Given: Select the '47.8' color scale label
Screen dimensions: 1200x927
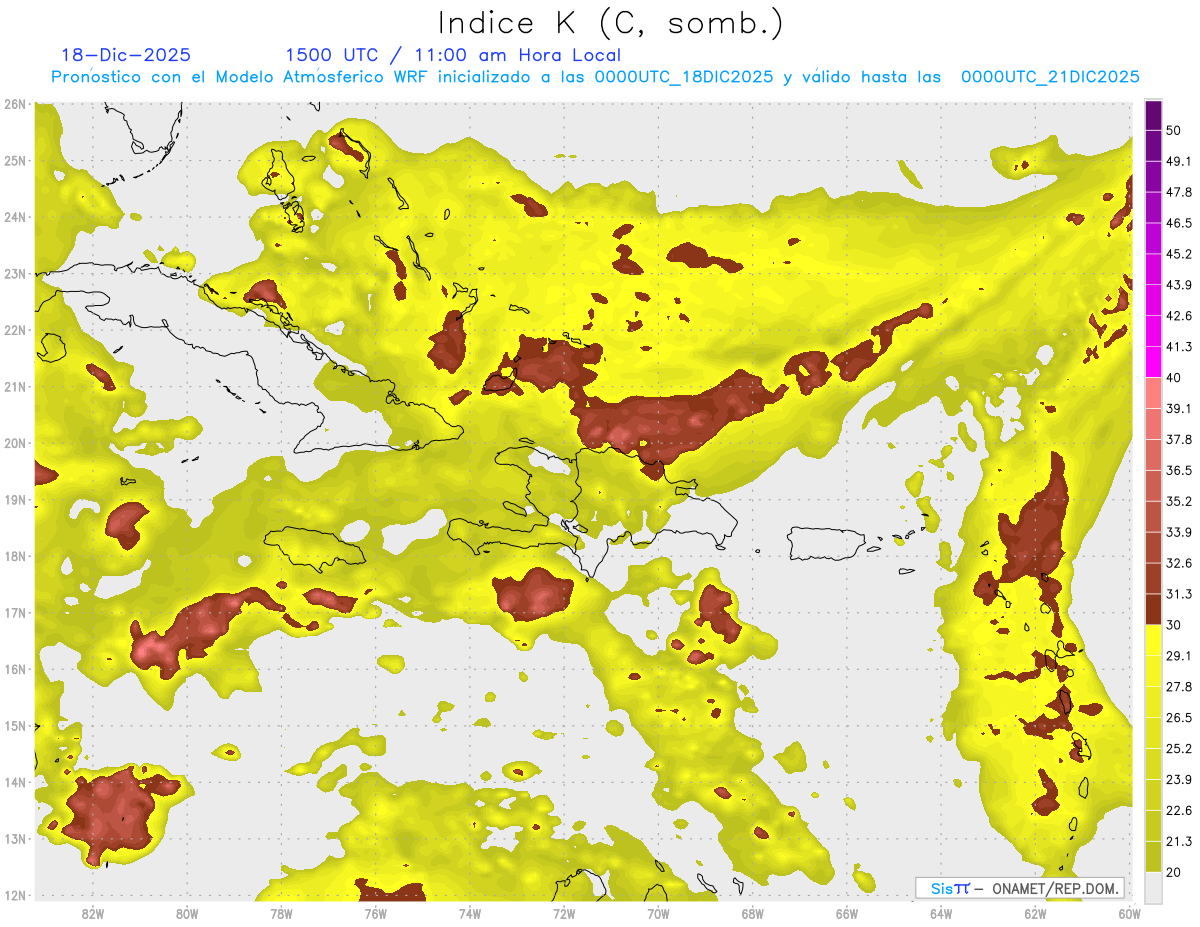Looking at the screenshot, I should pos(1179,192).
